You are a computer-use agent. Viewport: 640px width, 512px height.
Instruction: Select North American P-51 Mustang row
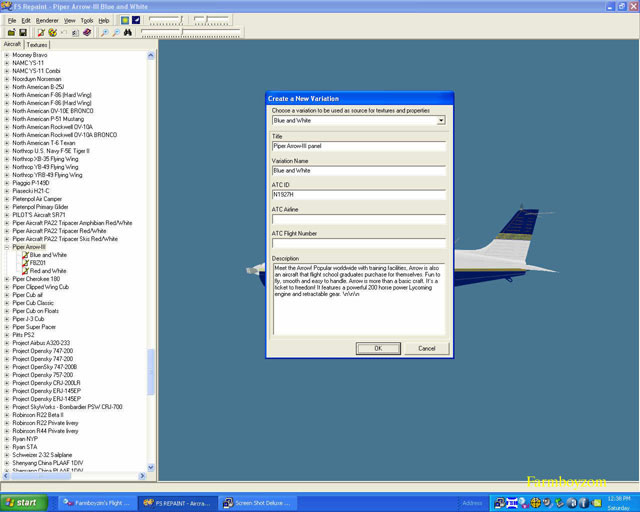48,119
